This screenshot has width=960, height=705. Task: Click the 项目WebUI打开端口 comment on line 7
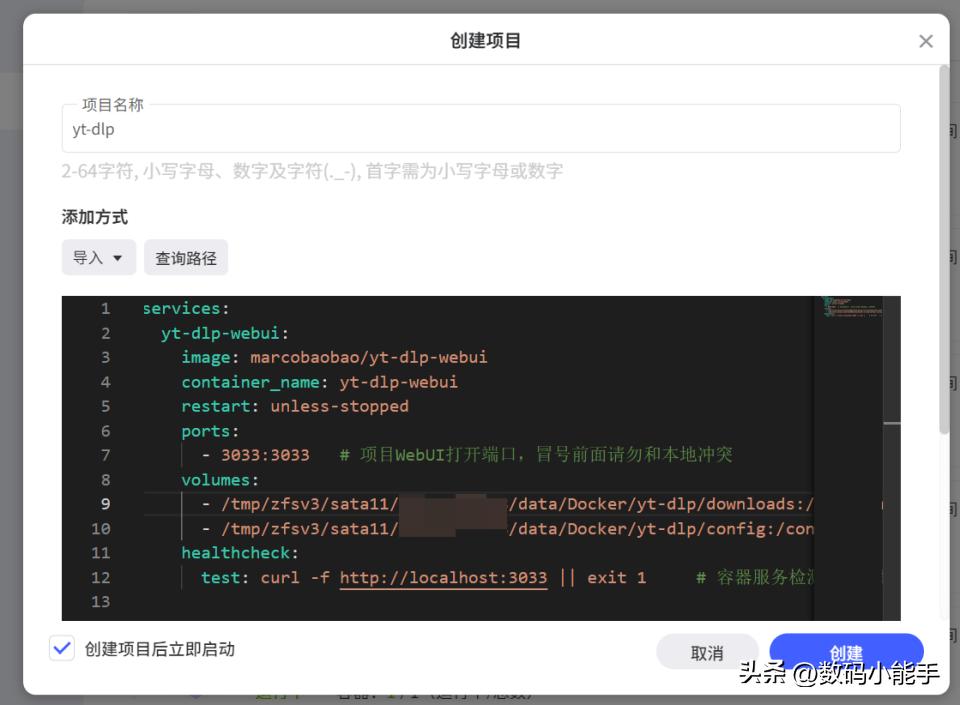(536, 455)
